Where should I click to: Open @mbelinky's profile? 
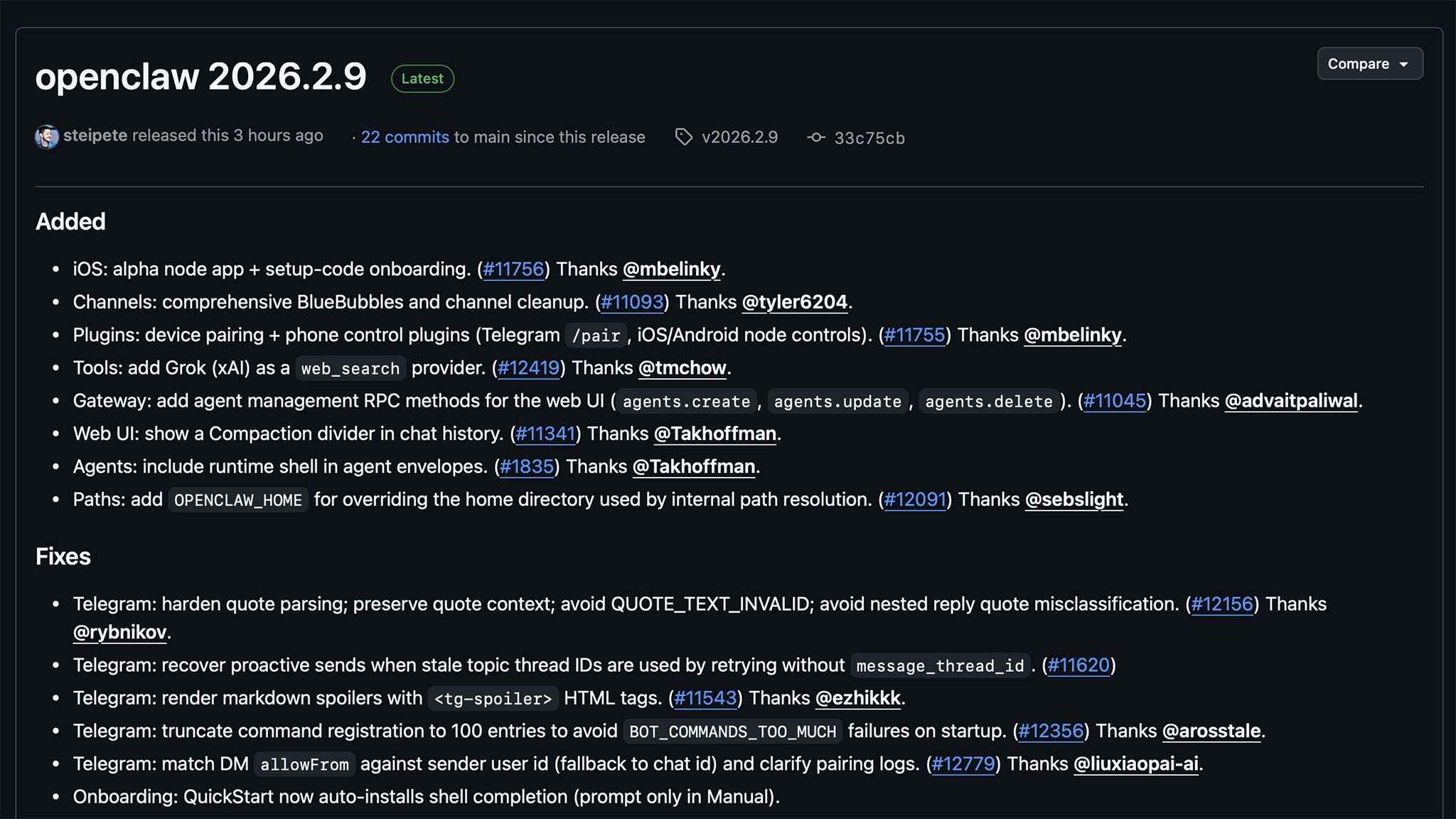click(670, 269)
